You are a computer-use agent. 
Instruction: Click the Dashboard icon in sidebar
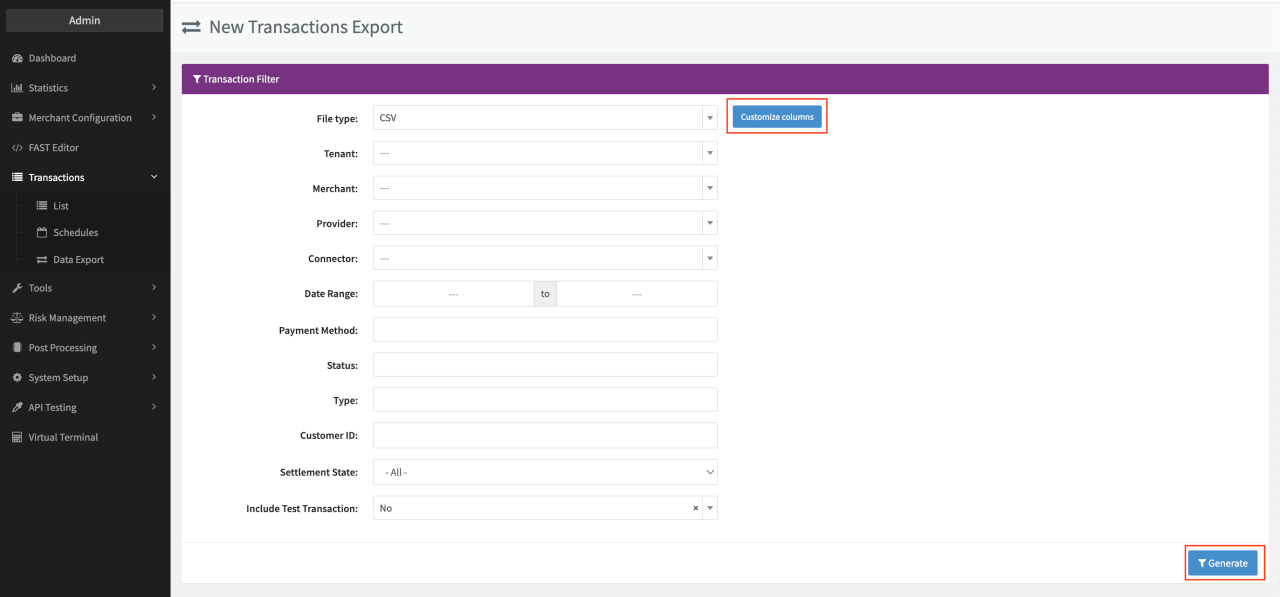click(x=17, y=58)
